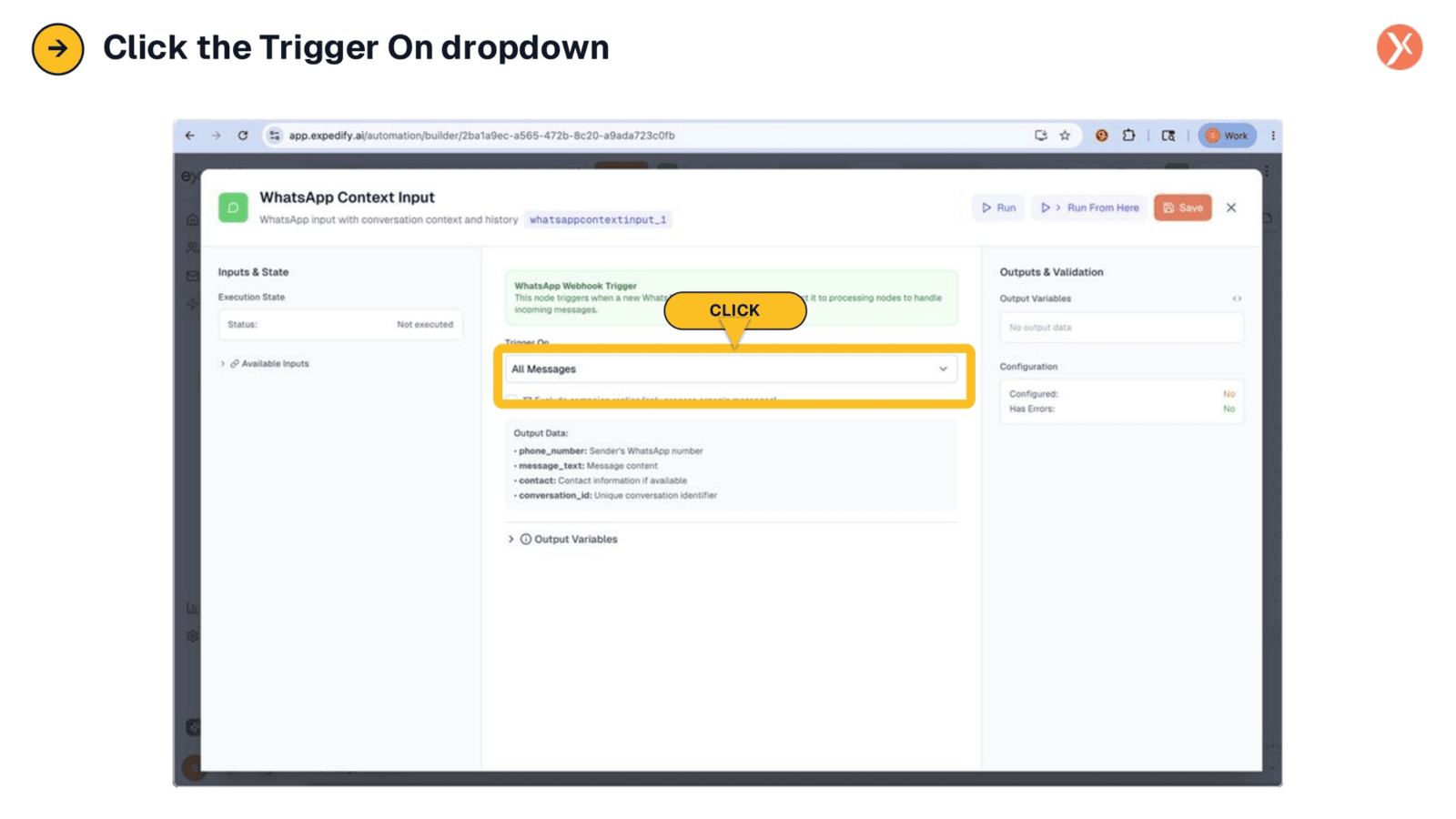The height and width of the screenshot is (819, 1456).
Task: Click the conversation_id output data line
Action: 615,496
